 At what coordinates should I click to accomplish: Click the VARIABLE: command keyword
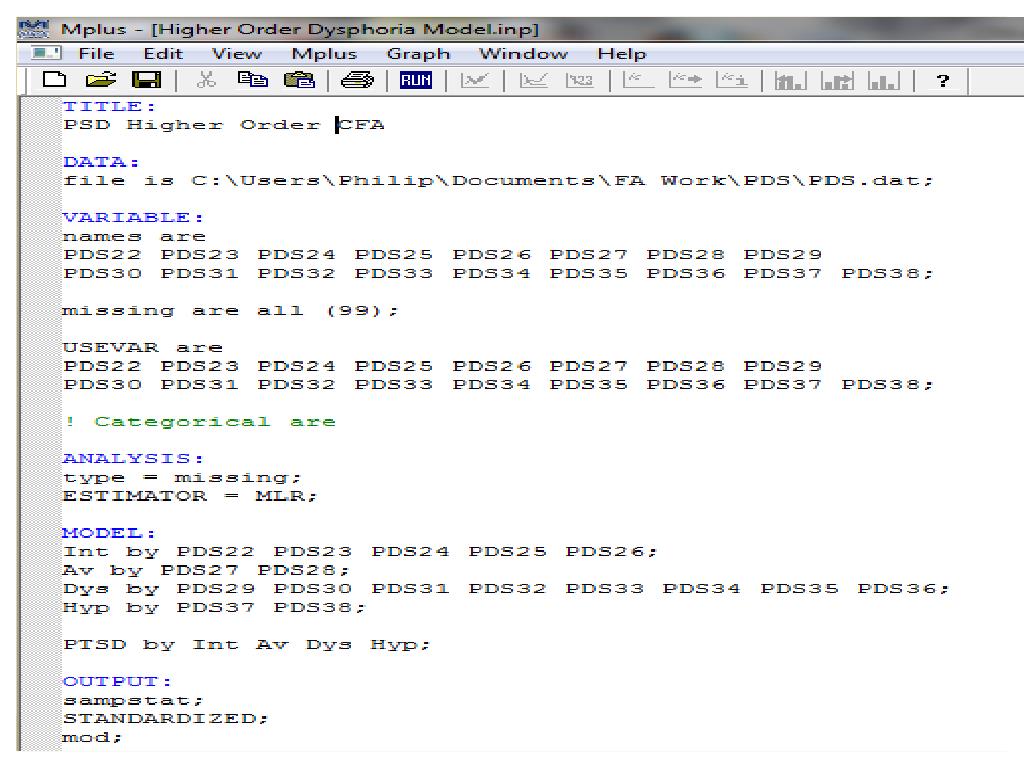point(133,217)
